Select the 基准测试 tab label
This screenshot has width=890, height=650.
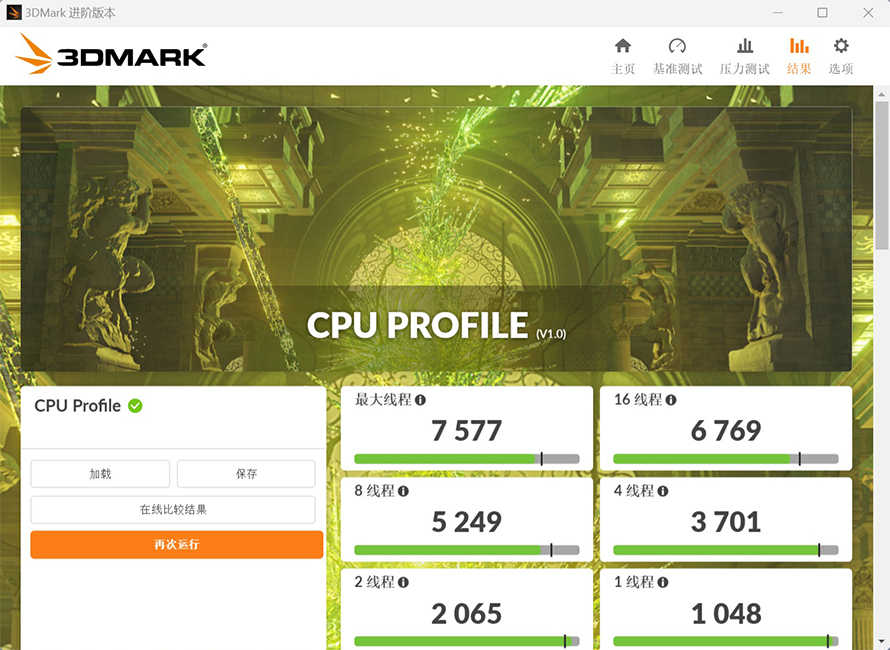[x=677, y=69]
